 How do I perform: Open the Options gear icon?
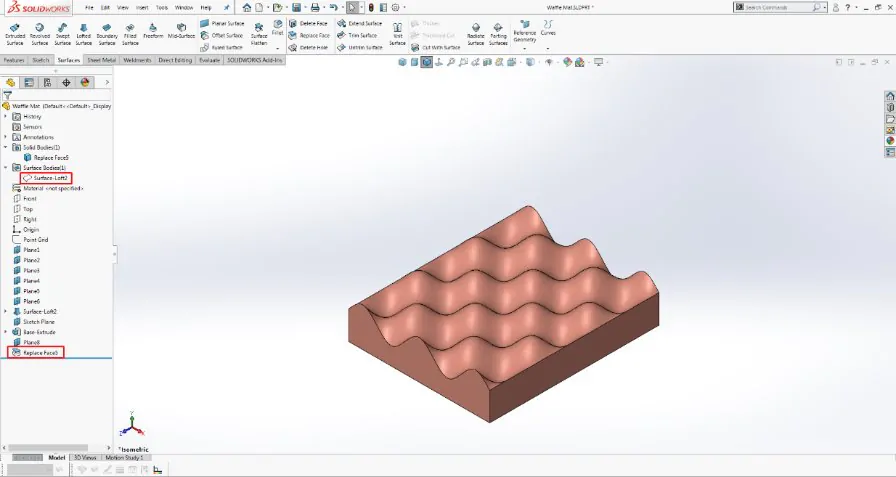[x=395, y=7]
